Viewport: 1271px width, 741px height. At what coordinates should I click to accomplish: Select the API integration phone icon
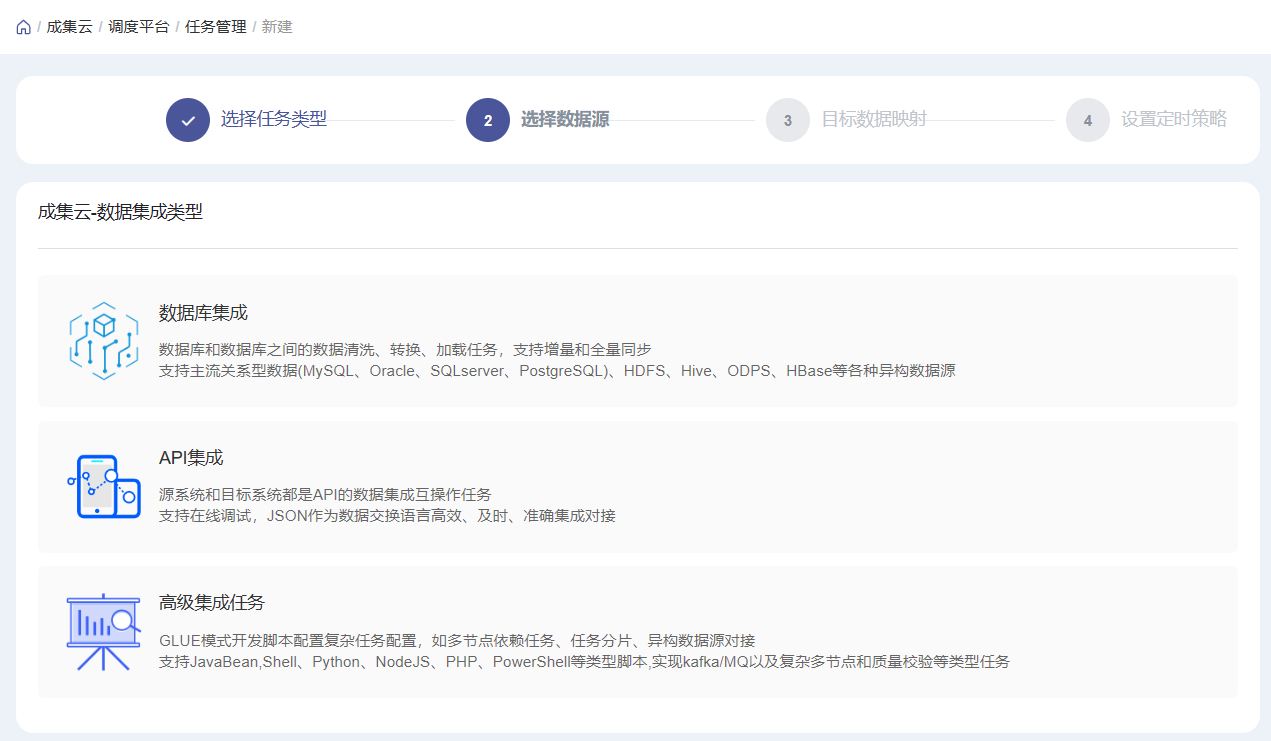103,486
